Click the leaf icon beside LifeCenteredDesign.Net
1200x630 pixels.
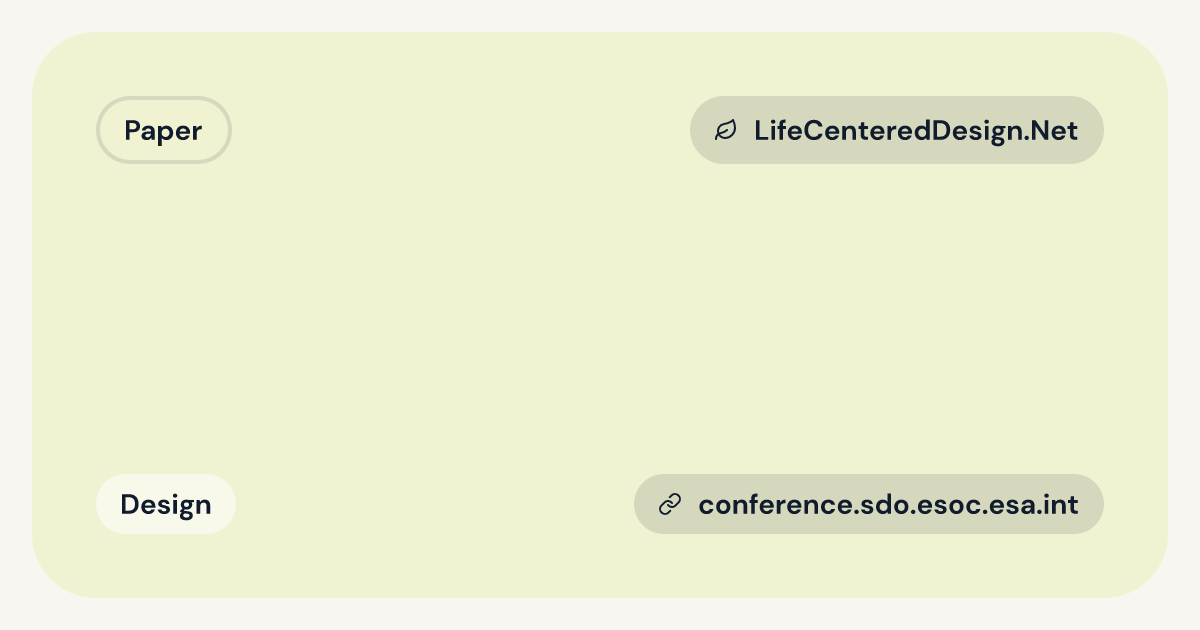(x=725, y=130)
